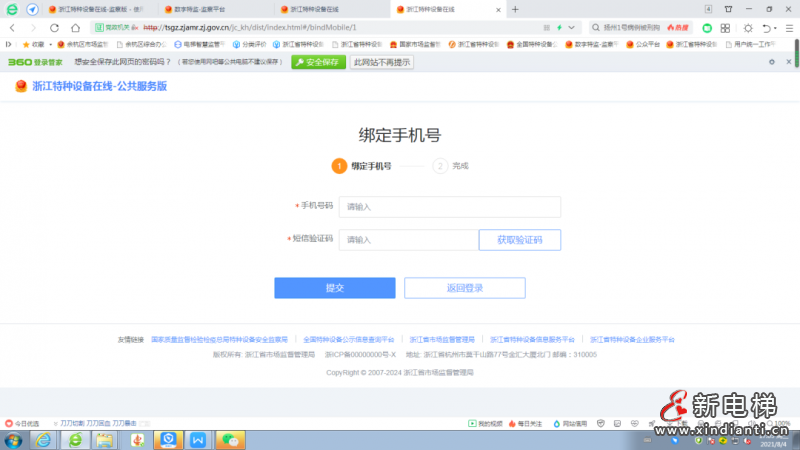Image resolution: width=800 pixels, height=450 pixels.
Task: Click the 浙江特种设备在线-公共服务版 site title
Action: point(99,86)
